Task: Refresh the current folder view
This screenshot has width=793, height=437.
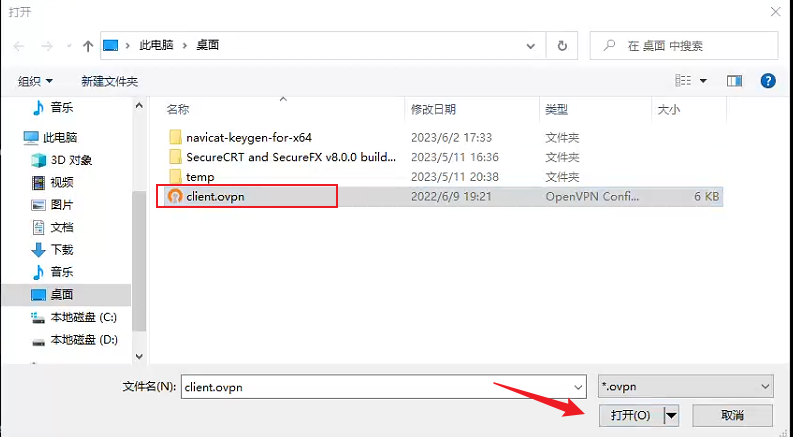Action: click(564, 46)
